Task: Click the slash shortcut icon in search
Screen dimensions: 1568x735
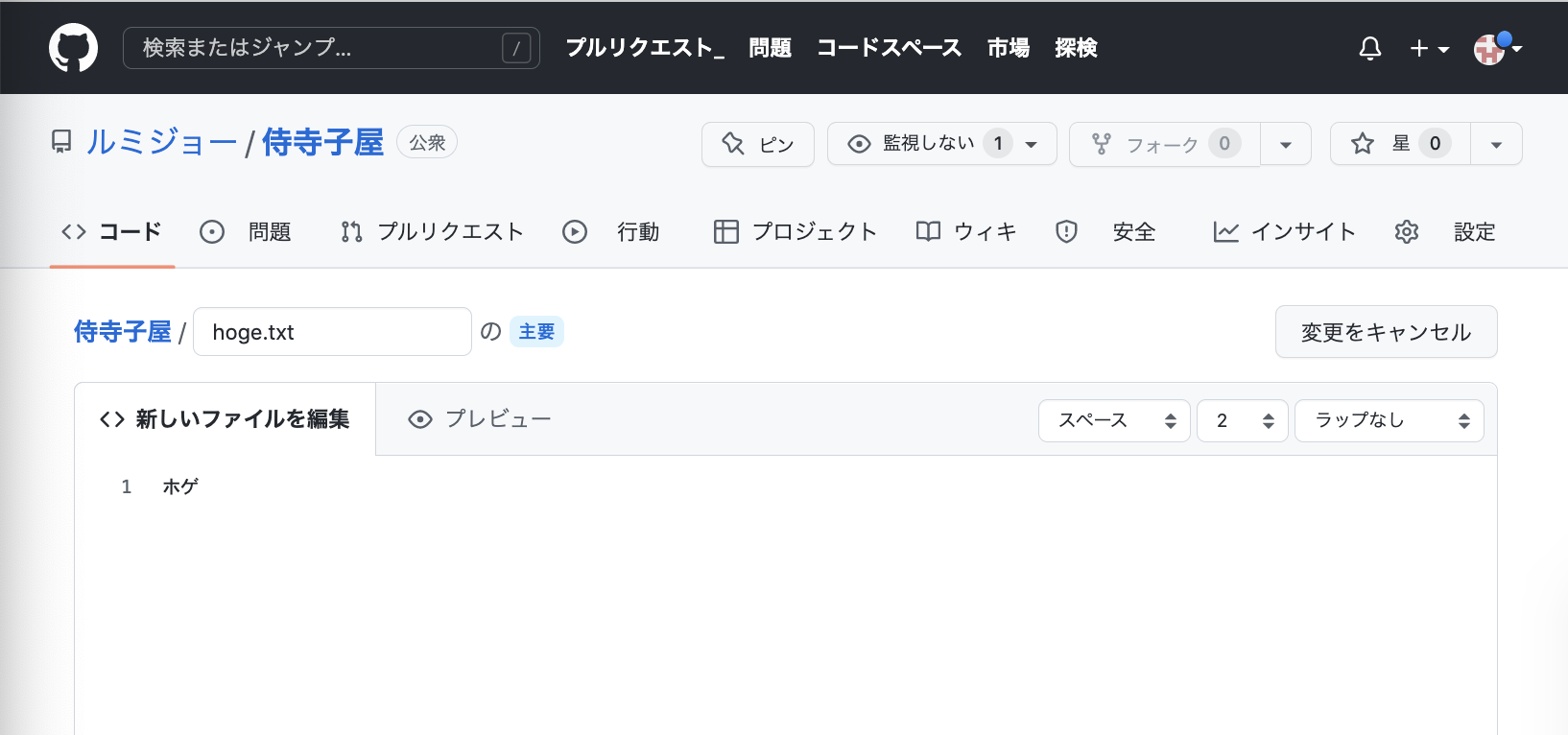Action: click(516, 48)
